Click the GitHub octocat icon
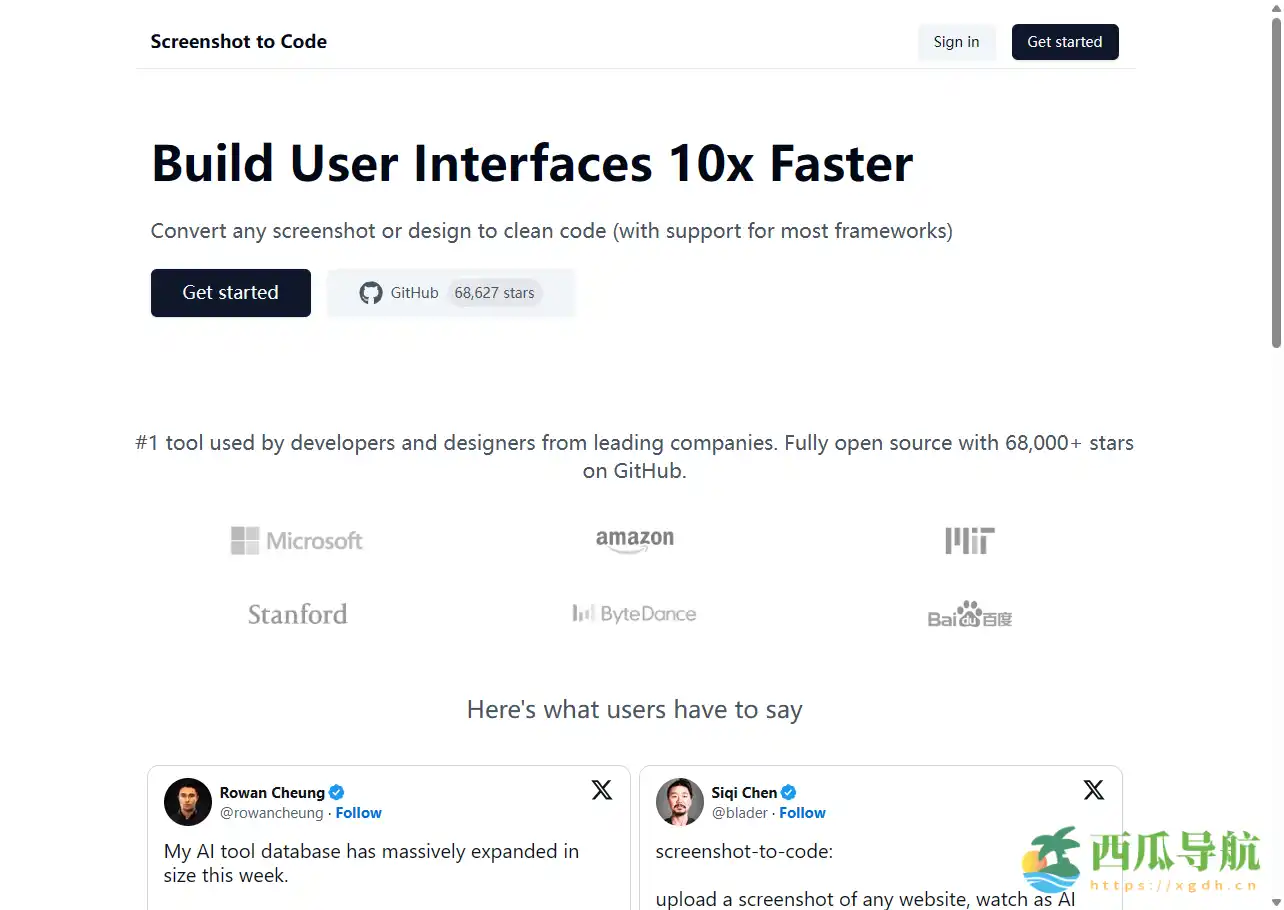This screenshot has width=1284, height=910. 371,293
